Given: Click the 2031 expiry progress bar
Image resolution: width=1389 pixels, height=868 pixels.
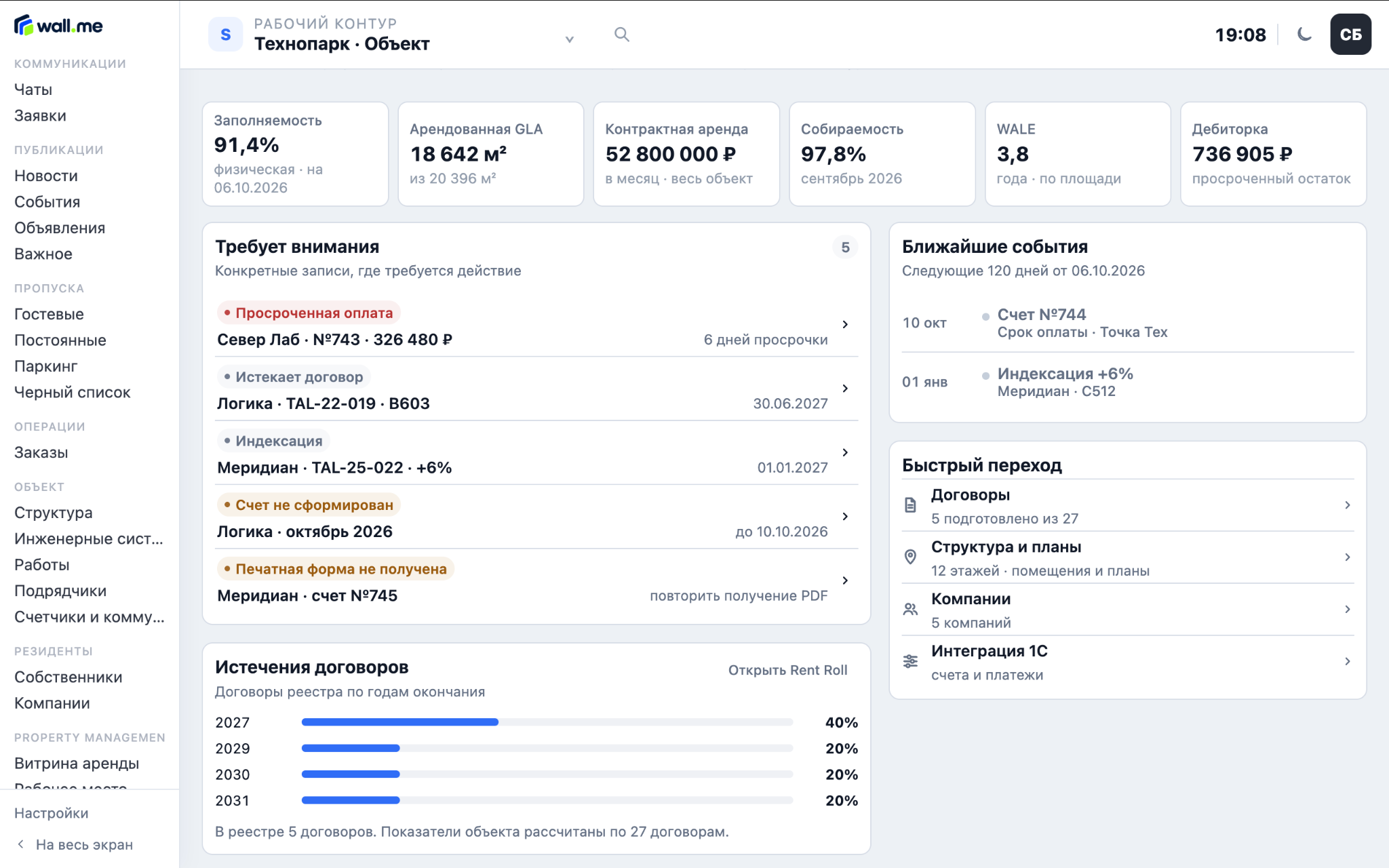Looking at the screenshot, I should 547,800.
